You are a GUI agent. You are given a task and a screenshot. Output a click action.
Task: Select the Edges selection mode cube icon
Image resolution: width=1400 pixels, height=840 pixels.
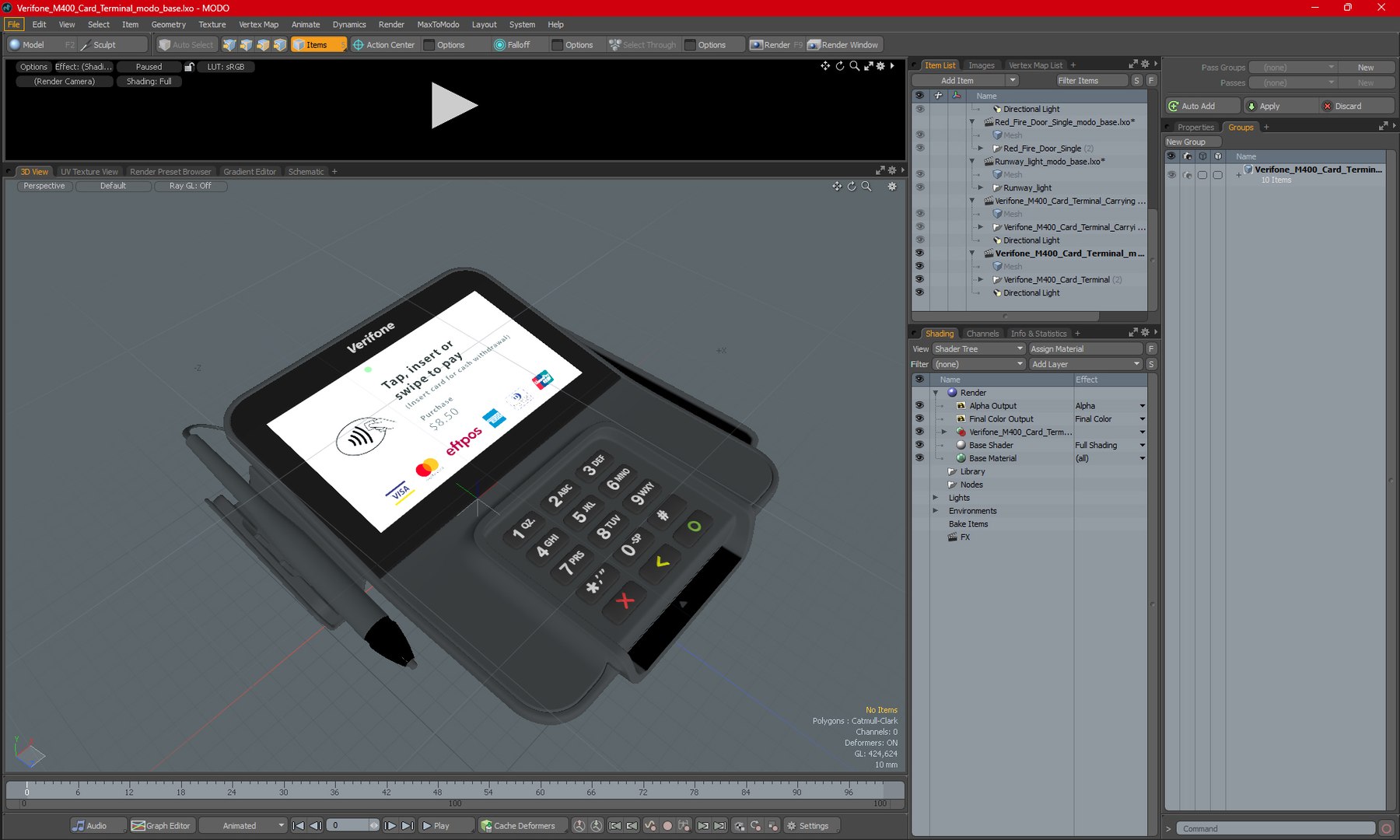(247, 44)
